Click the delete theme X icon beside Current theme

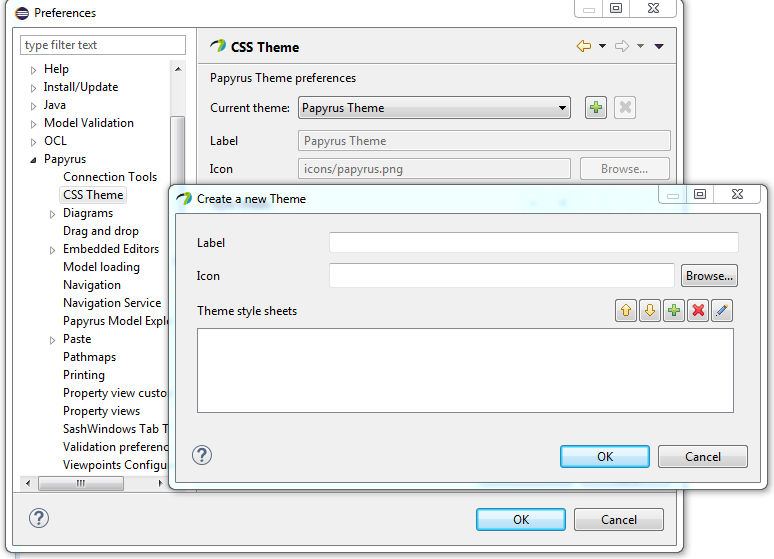pos(625,107)
